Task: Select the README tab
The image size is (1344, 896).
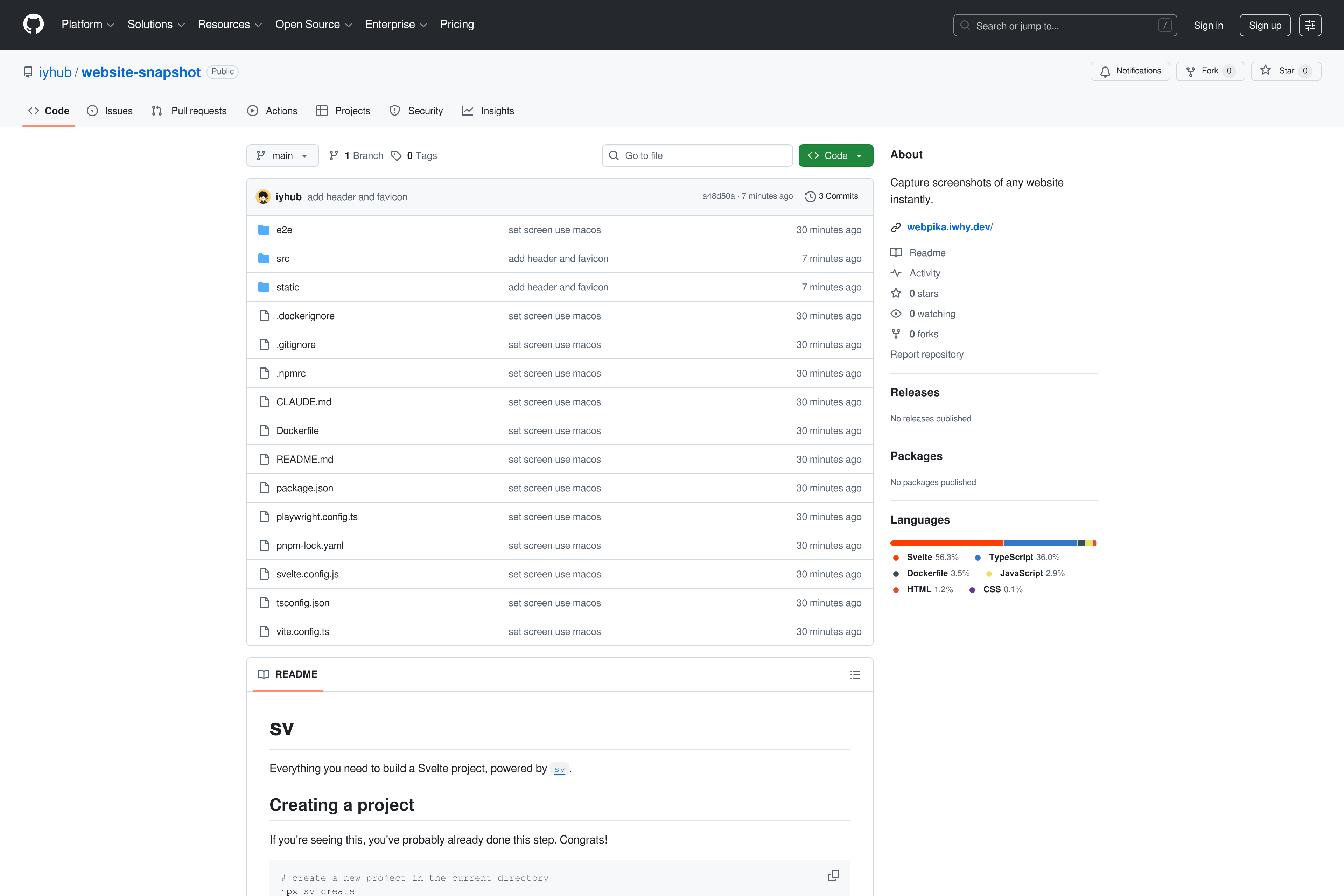Action: coord(288,674)
